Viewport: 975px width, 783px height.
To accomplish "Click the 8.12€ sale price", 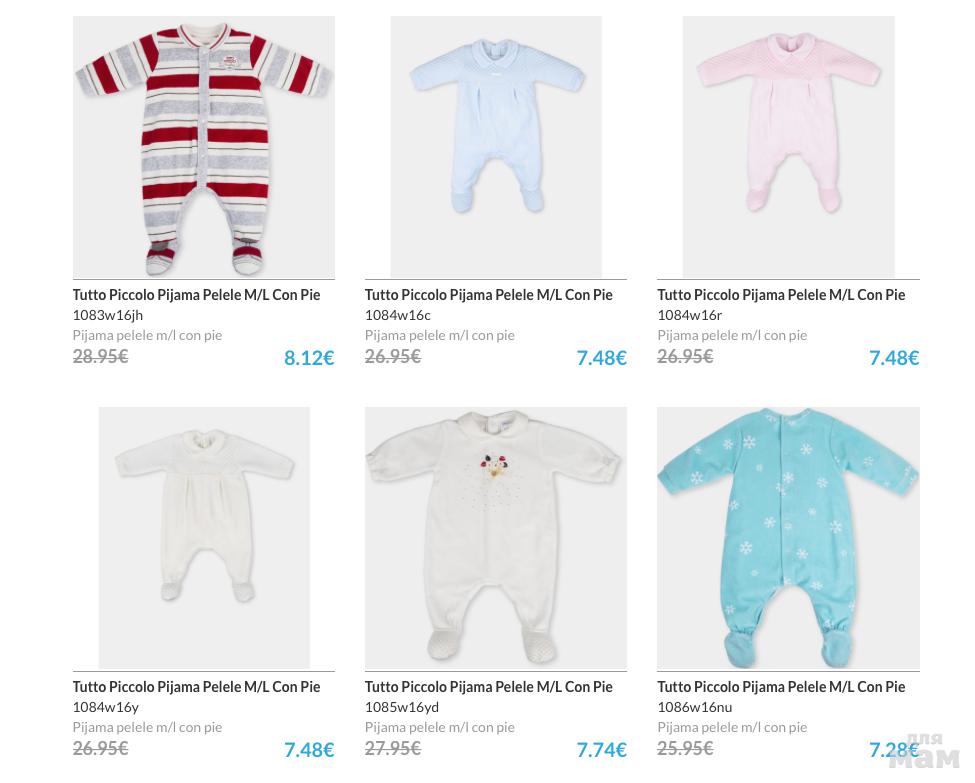I will [x=309, y=358].
